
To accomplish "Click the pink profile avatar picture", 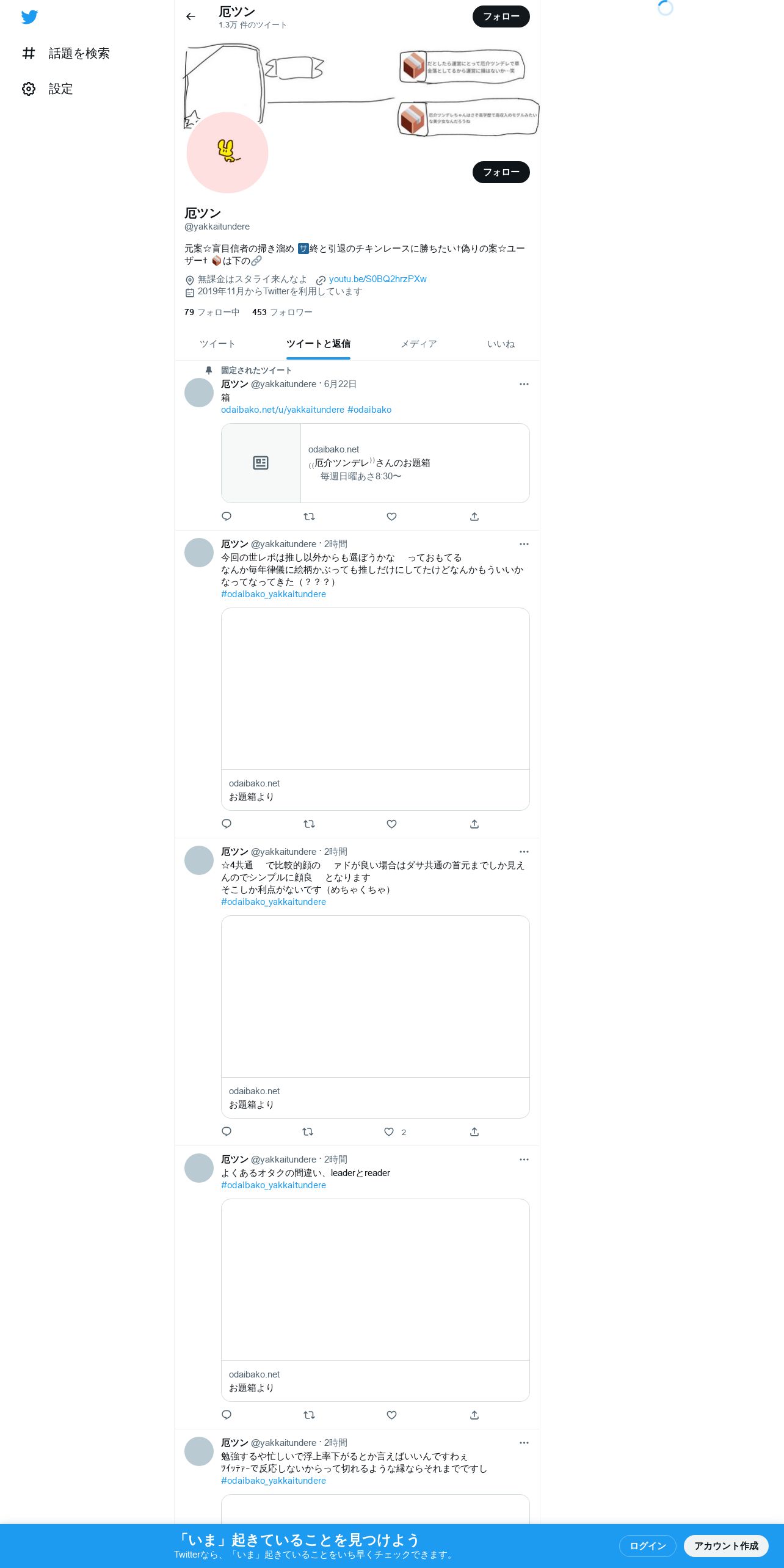I will (x=227, y=153).
